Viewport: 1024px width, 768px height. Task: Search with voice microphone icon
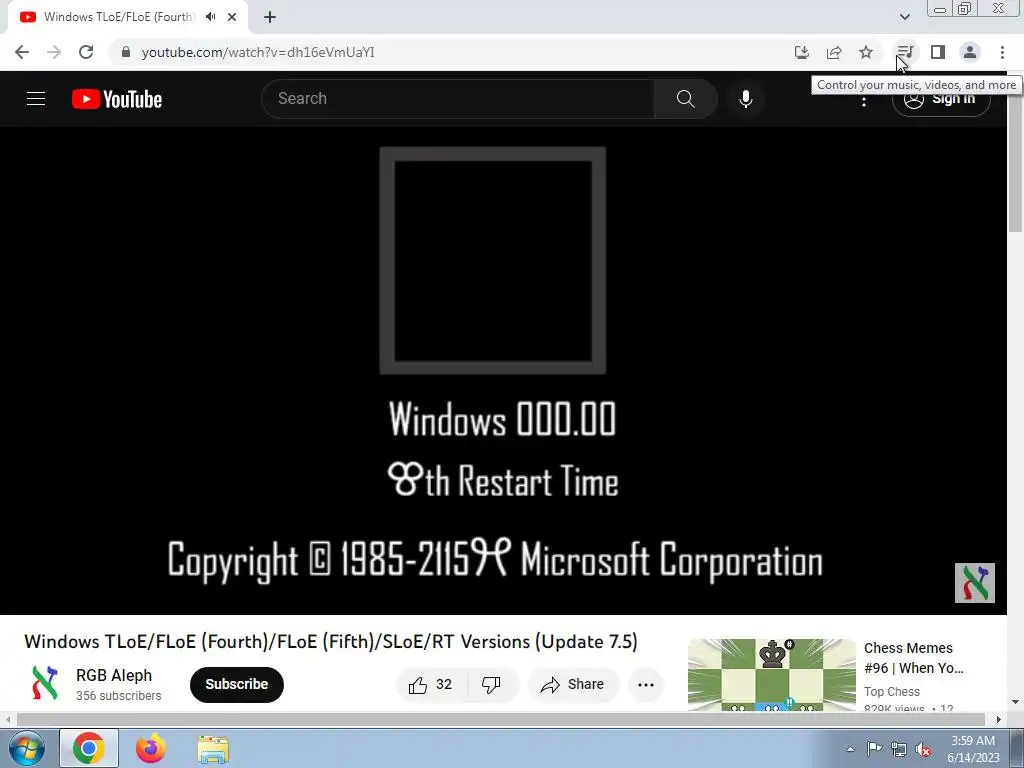746,99
